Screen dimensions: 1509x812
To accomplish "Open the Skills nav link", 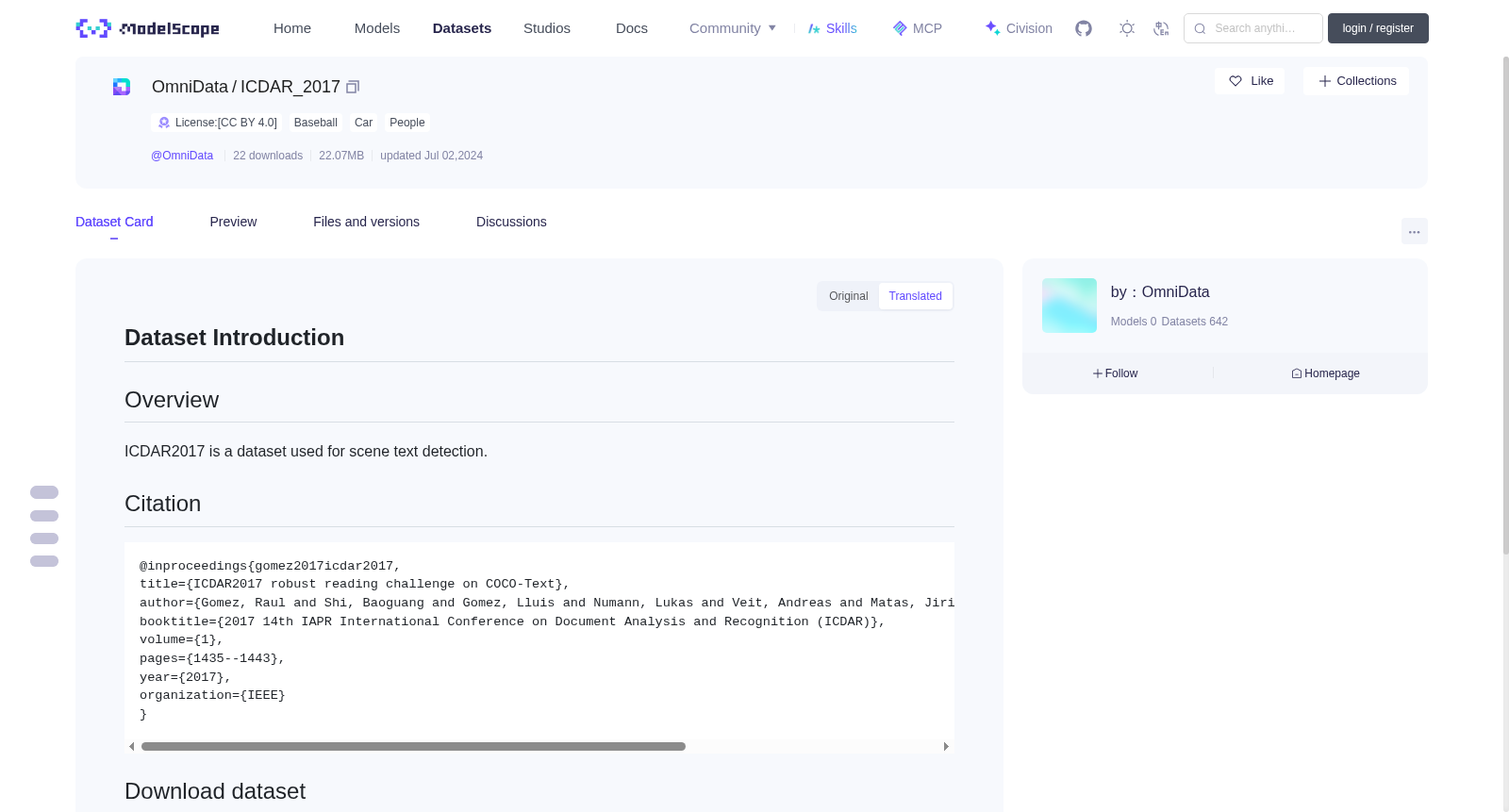I will 833,28.
